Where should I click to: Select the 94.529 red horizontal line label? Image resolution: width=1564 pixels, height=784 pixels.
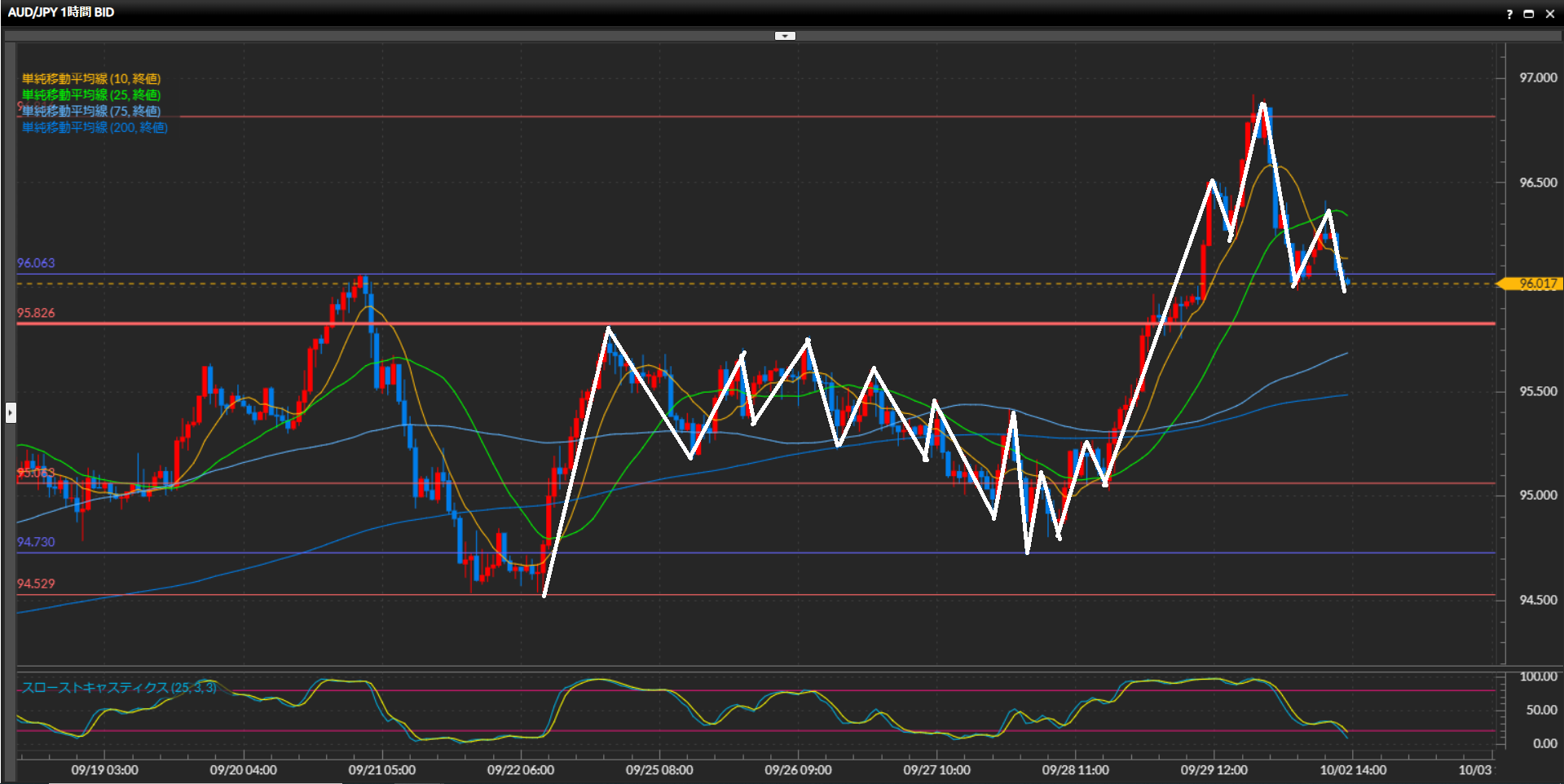(36, 584)
